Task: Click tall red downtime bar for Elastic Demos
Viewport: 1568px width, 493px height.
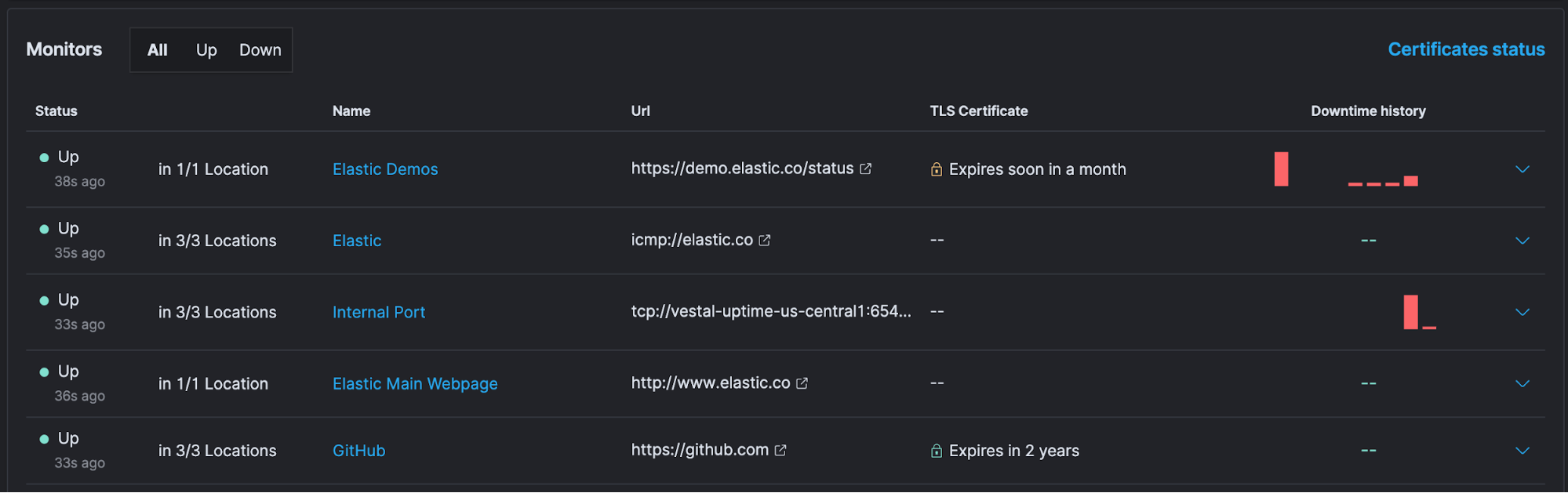Action: pyautogui.click(x=1281, y=169)
